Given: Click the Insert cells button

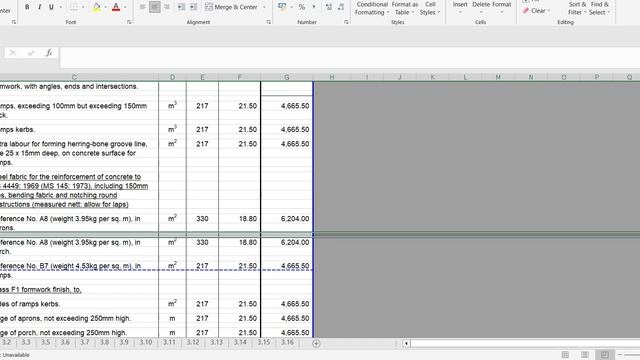Looking at the screenshot, I should (460, 7).
